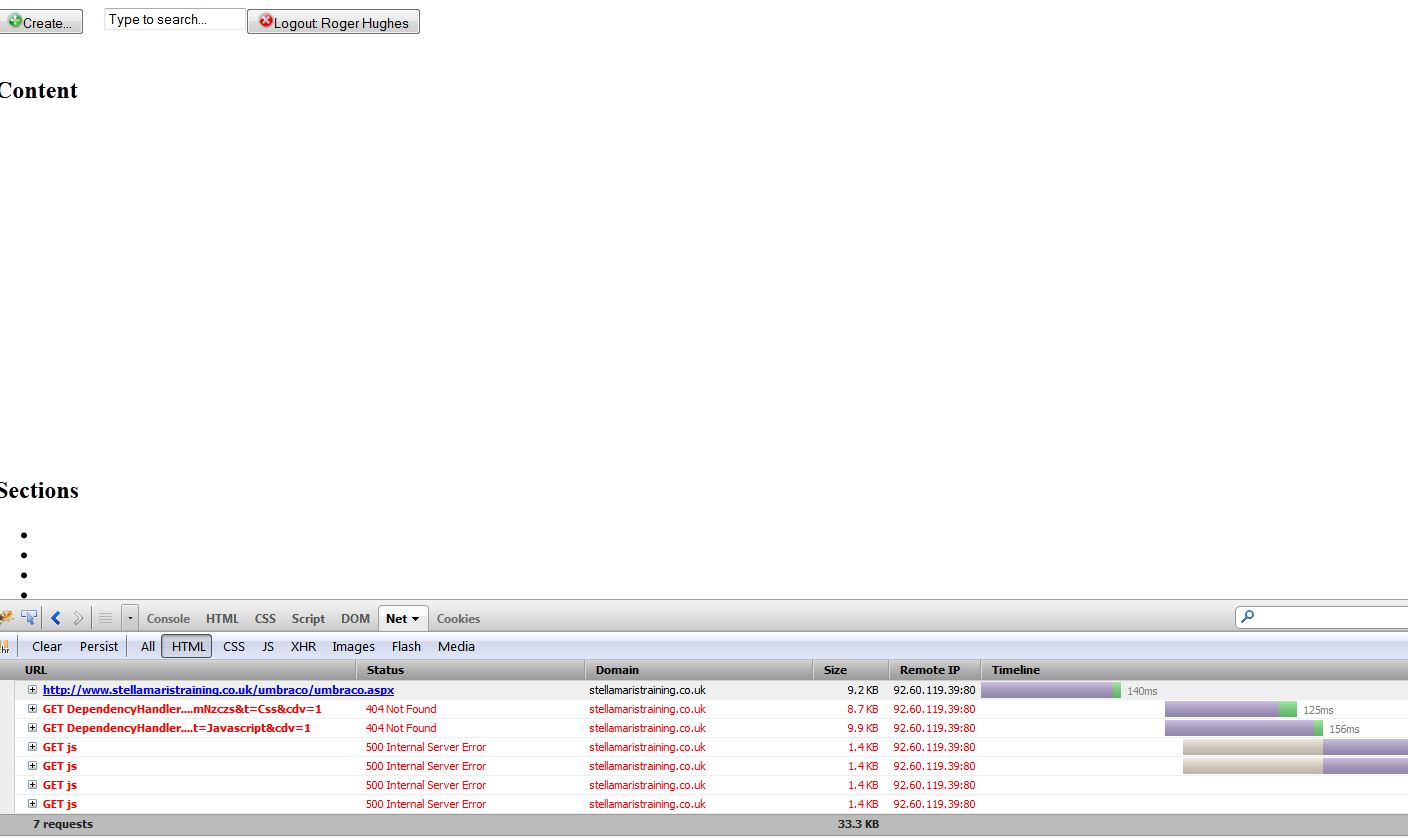This screenshot has width=1408, height=838.
Task: Sort by the Status column header
Action: [471, 670]
